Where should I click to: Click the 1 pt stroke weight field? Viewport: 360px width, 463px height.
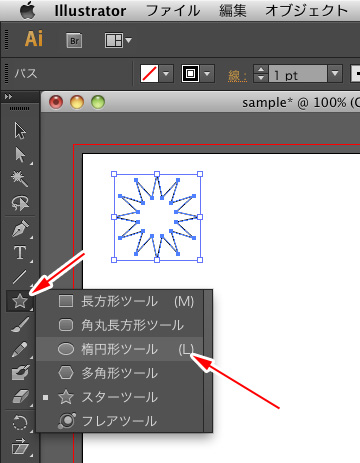[x=298, y=74]
